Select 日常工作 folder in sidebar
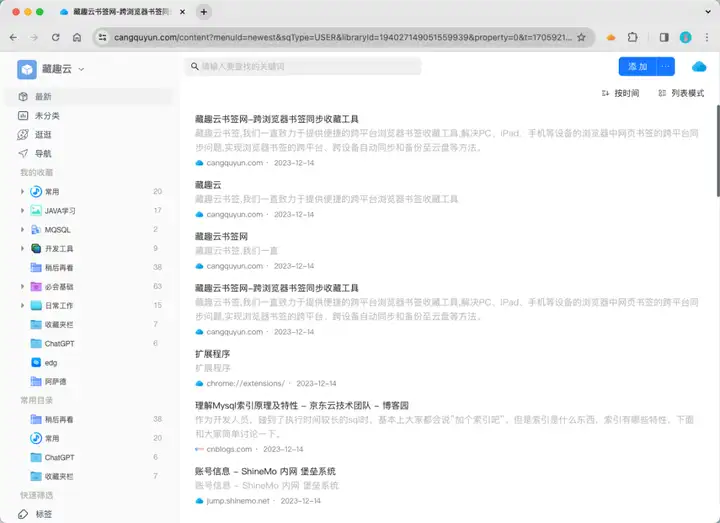The height and width of the screenshot is (523, 720). (x=59, y=305)
